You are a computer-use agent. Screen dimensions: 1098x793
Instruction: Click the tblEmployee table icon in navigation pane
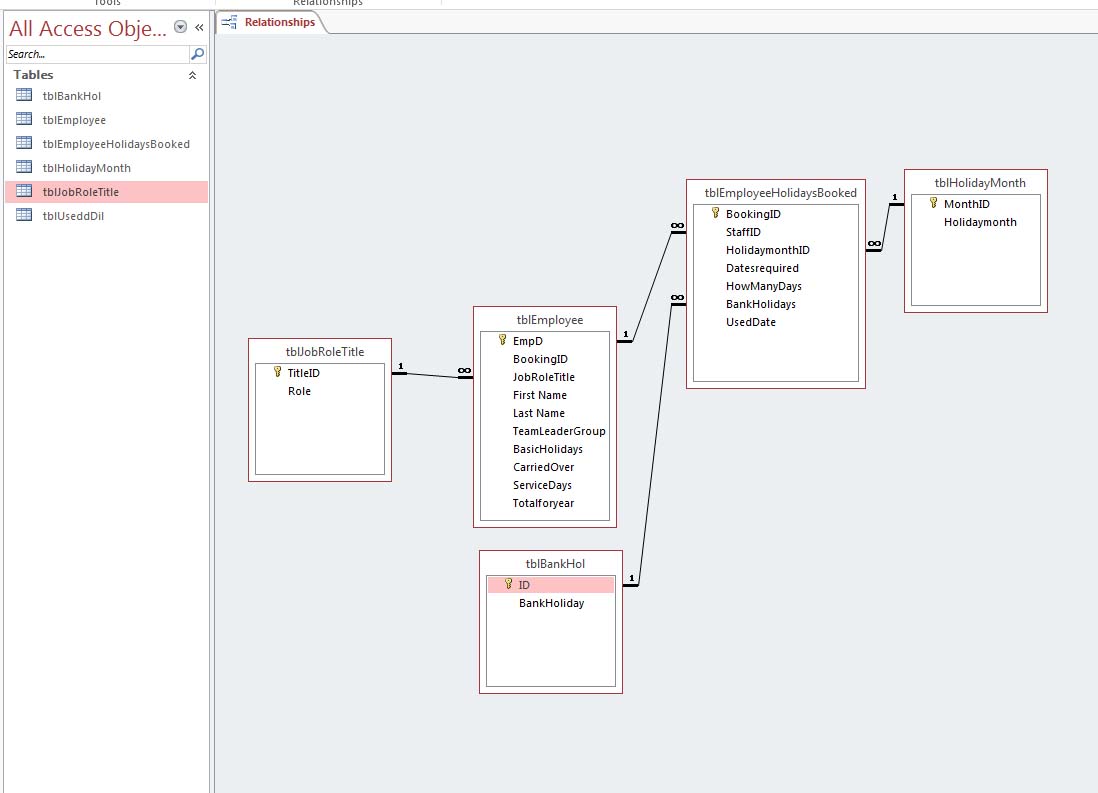click(x=24, y=119)
